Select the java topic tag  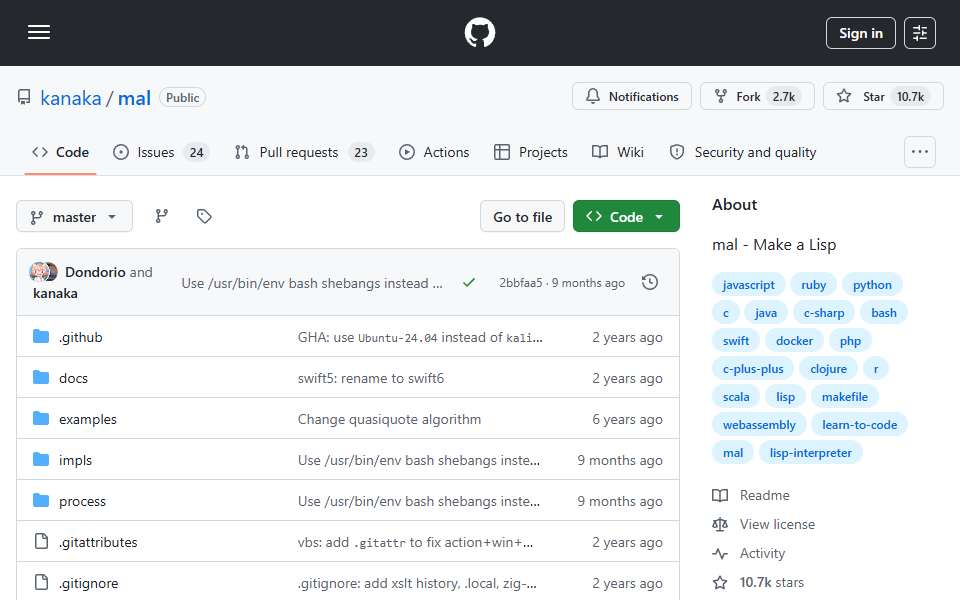pos(765,313)
